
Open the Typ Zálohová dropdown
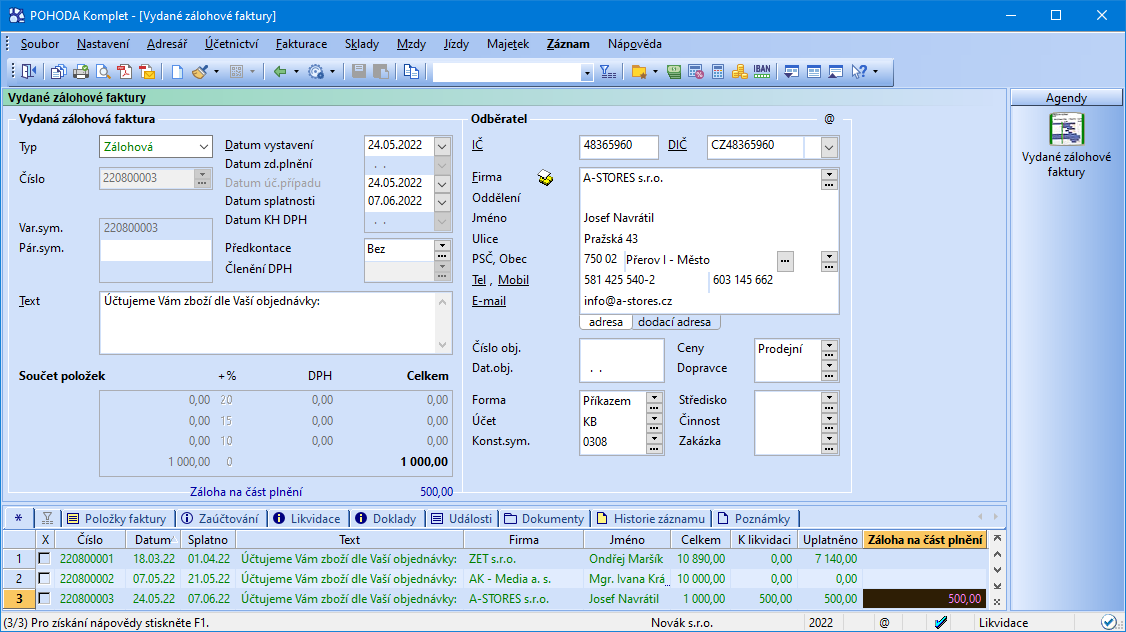point(203,147)
